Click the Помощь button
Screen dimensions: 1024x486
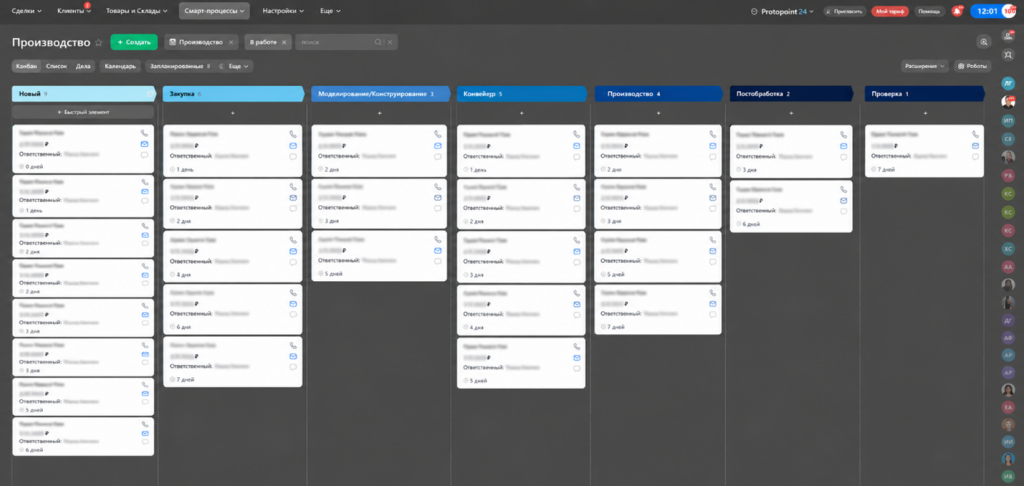tap(929, 11)
